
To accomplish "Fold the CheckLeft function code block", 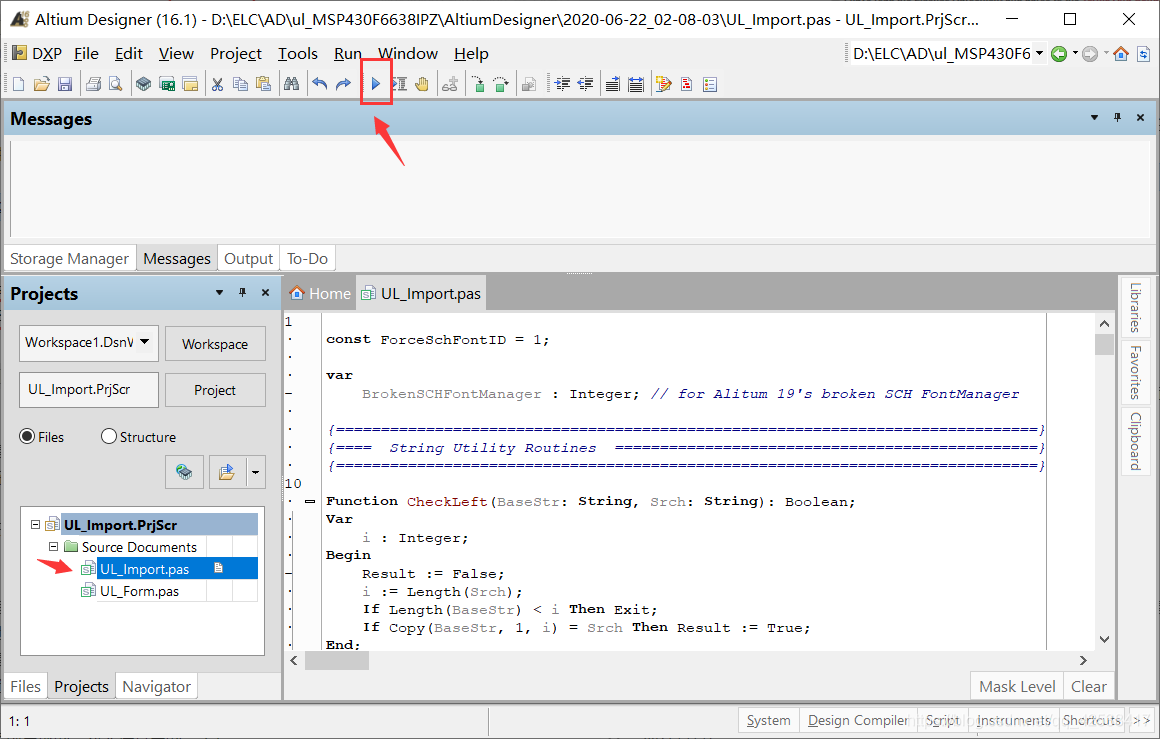I will point(310,502).
